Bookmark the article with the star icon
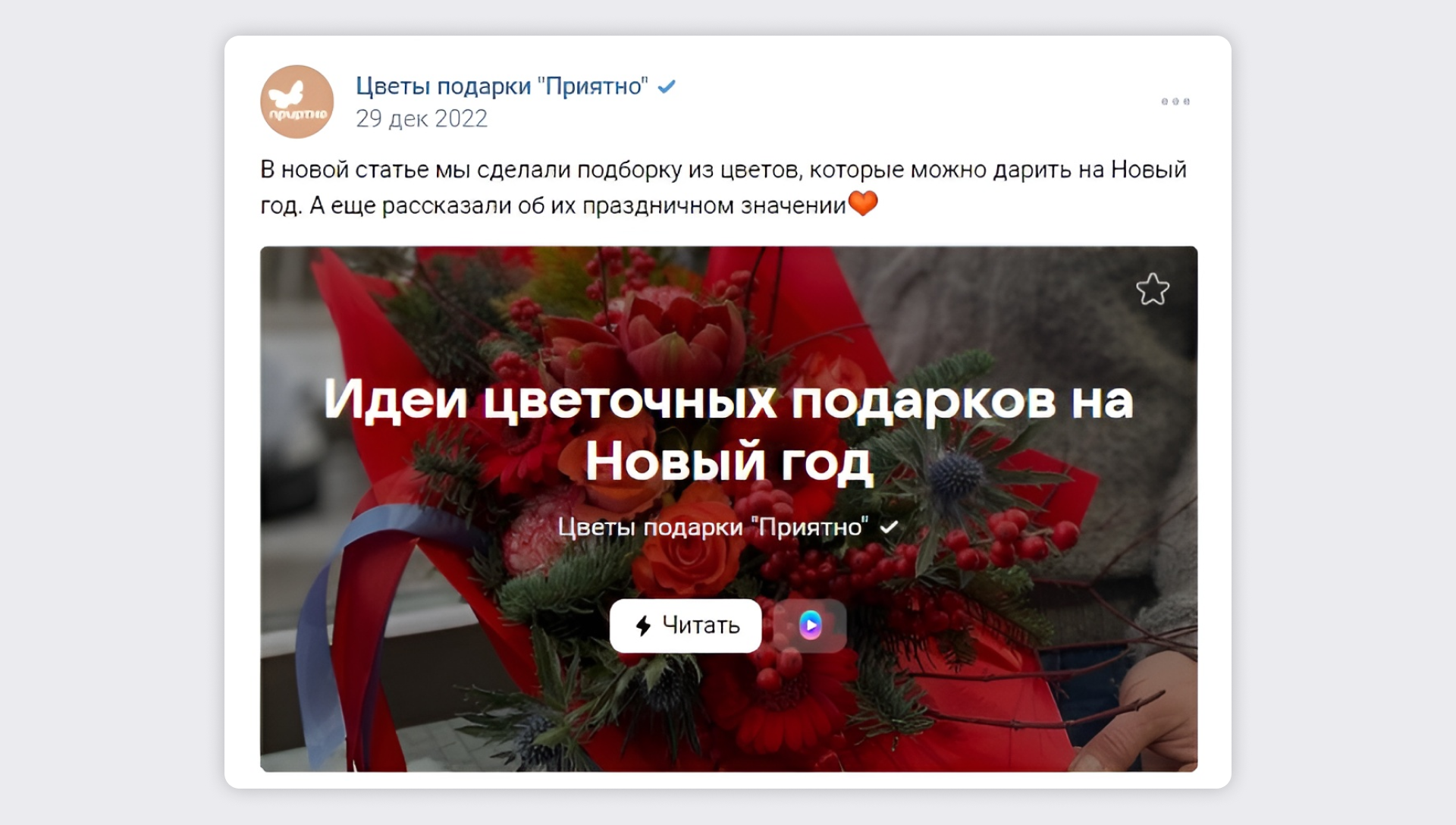Screen dimensions: 1456x825 pyautogui.click(x=1153, y=289)
